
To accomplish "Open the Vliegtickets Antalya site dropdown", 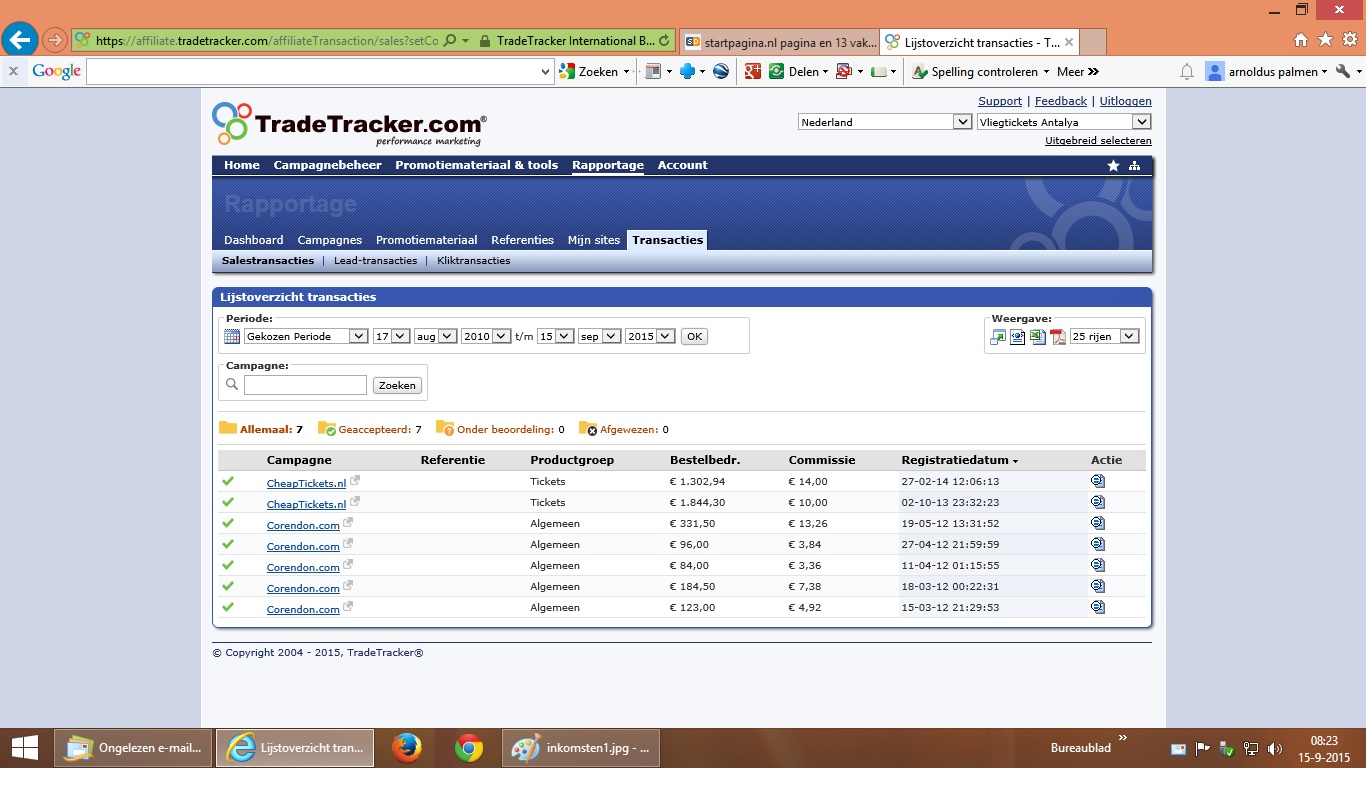I will point(1064,122).
